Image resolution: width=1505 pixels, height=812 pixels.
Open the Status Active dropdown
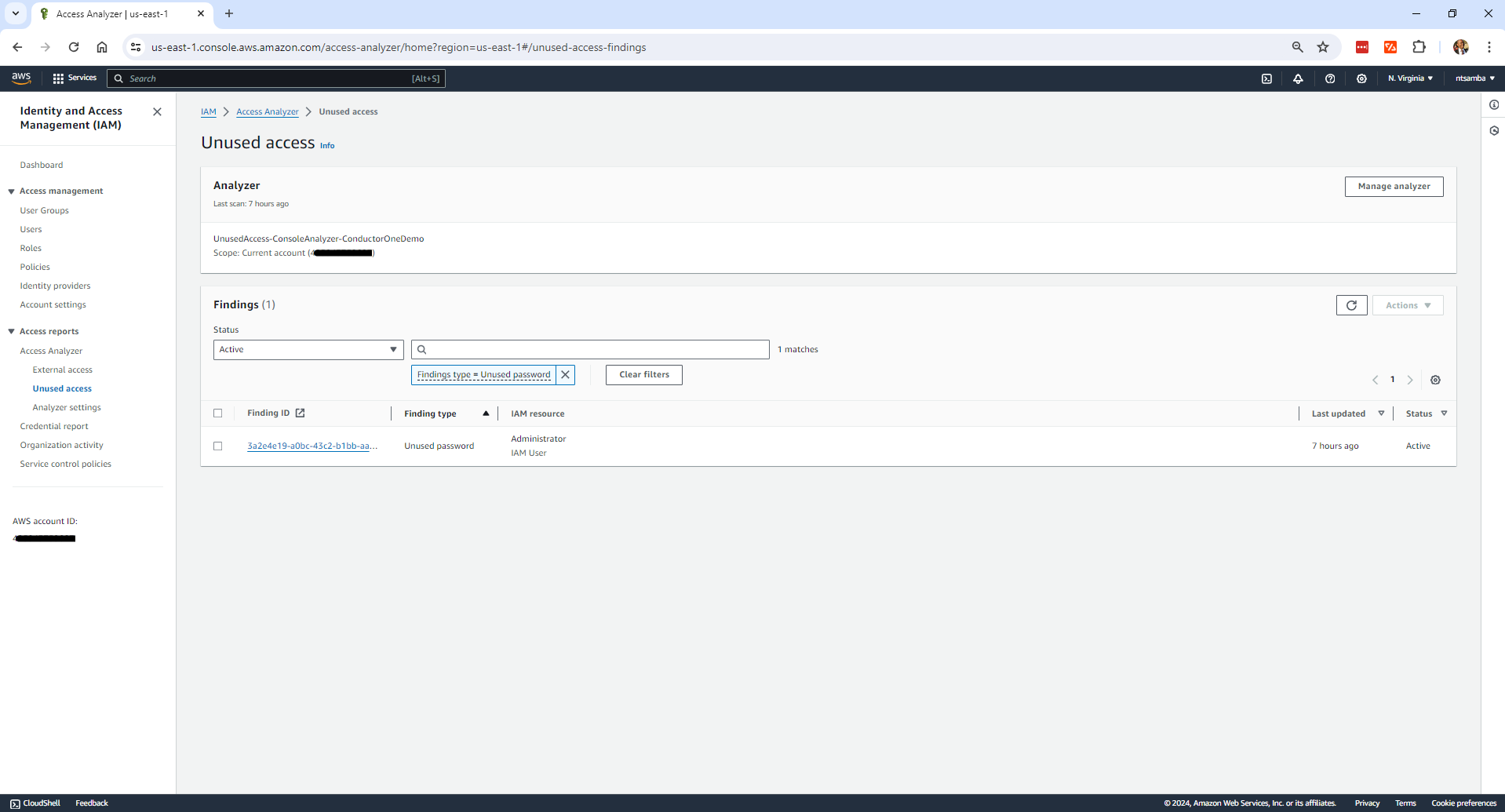[308, 350]
